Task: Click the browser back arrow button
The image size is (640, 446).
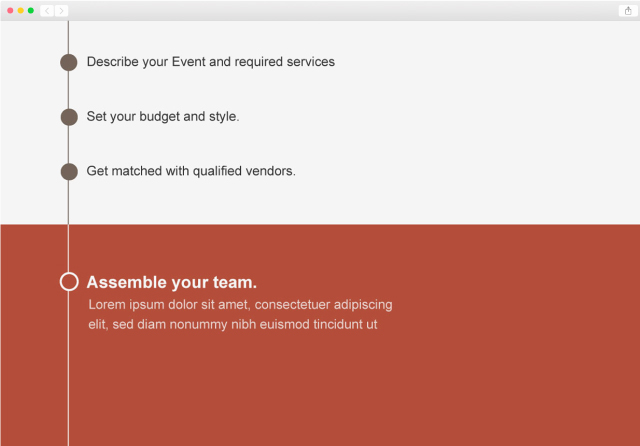Action: (46, 10)
